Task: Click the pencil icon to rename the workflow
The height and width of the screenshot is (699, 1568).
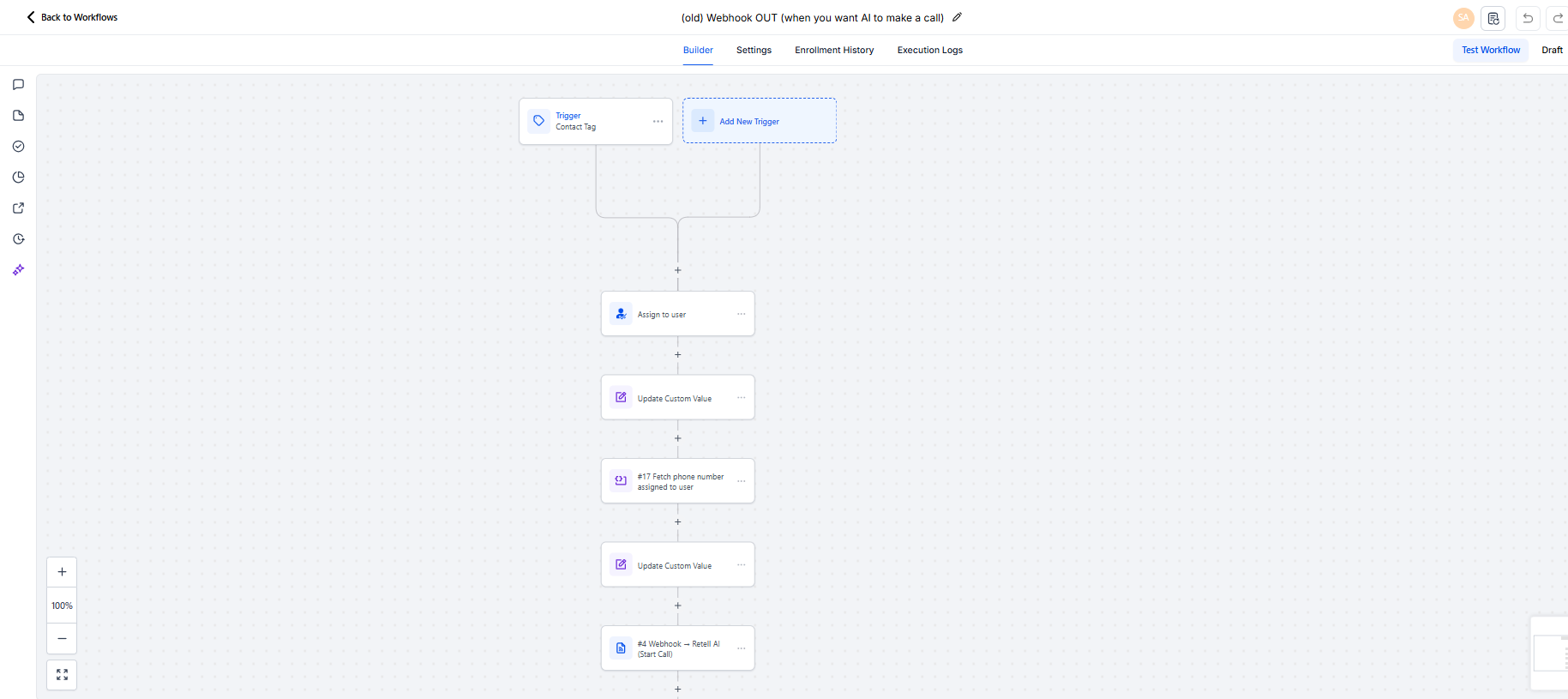Action: [957, 17]
